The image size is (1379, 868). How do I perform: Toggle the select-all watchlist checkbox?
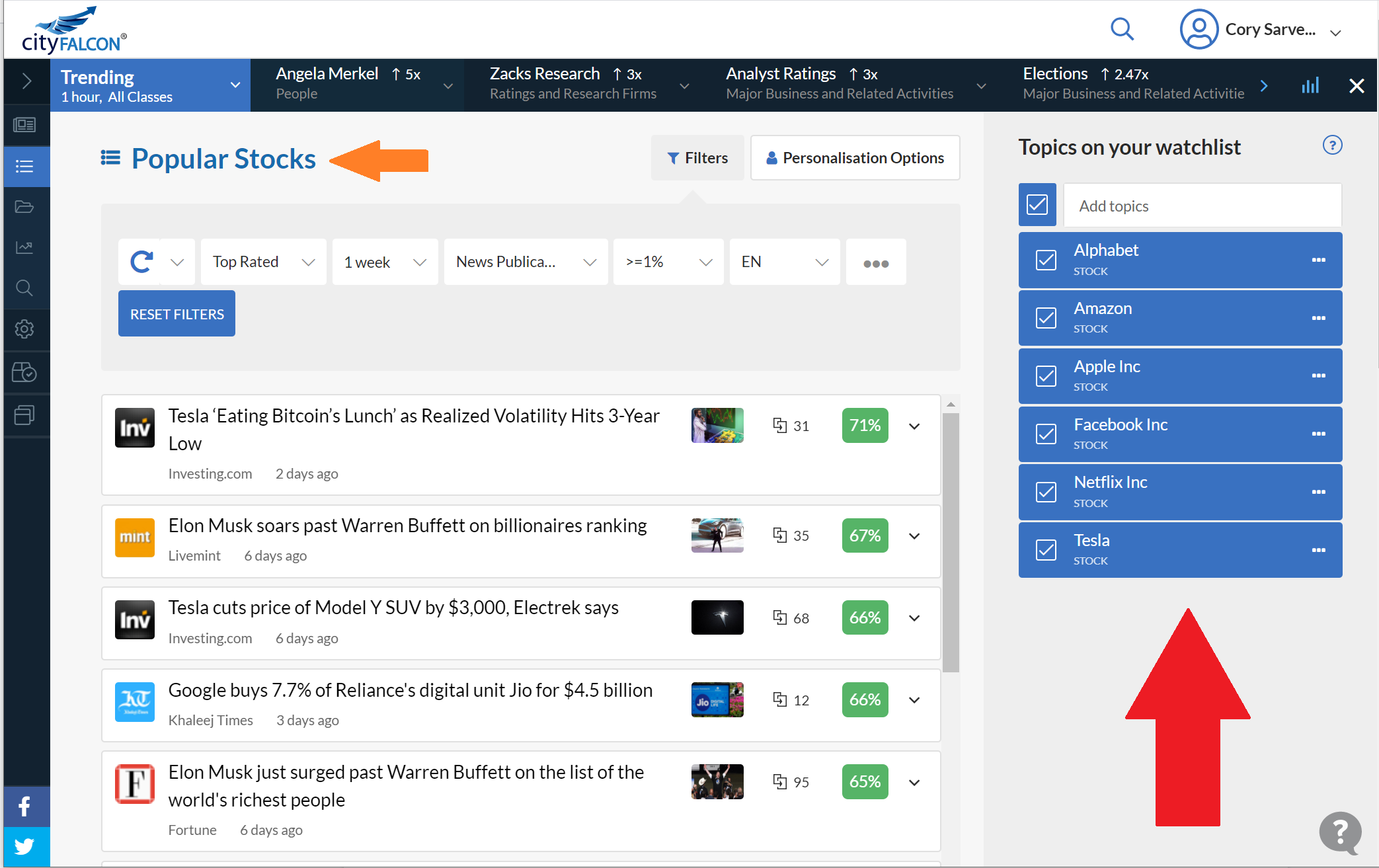pos(1037,205)
